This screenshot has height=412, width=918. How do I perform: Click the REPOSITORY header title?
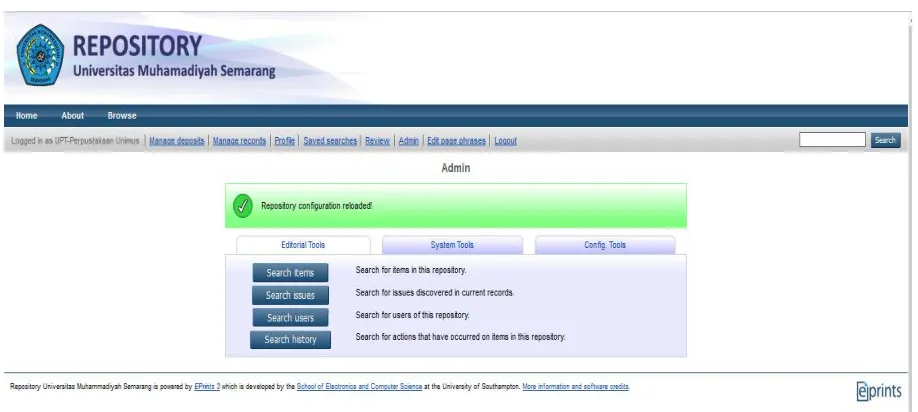click(138, 46)
